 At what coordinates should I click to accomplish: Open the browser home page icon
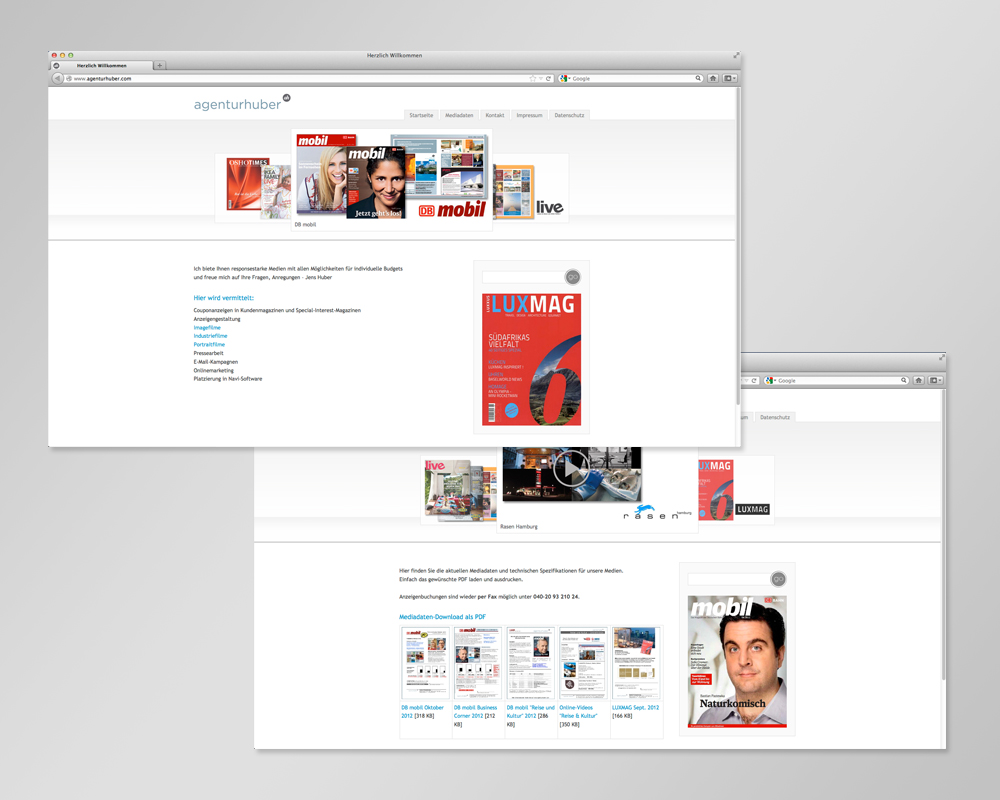coord(713,78)
